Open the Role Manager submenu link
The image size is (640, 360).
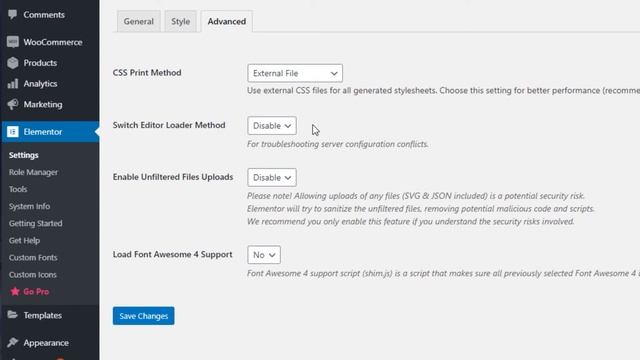pyautogui.click(x=33, y=172)
